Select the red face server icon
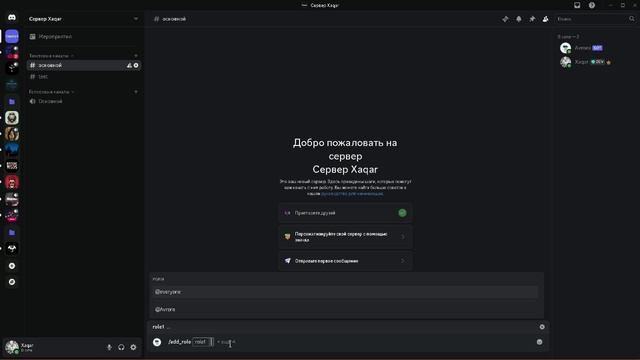 tap(12, 182)
